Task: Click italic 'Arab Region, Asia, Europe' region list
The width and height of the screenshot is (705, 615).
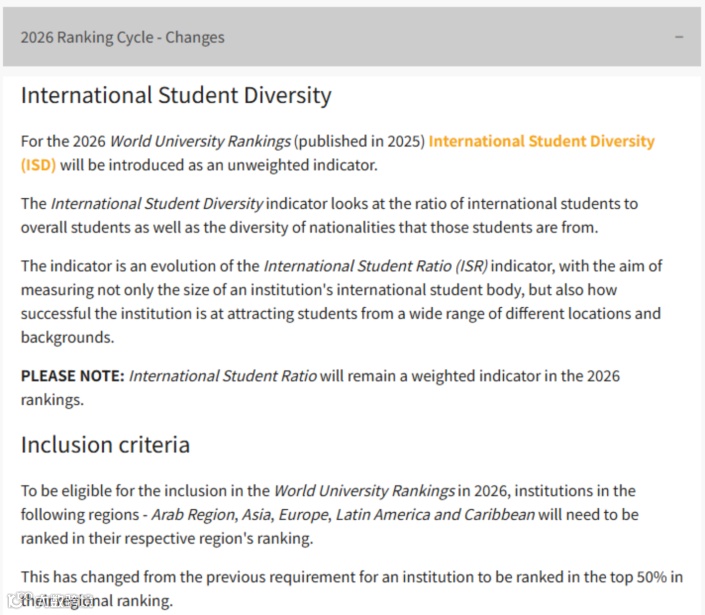Action: (240, 515)
